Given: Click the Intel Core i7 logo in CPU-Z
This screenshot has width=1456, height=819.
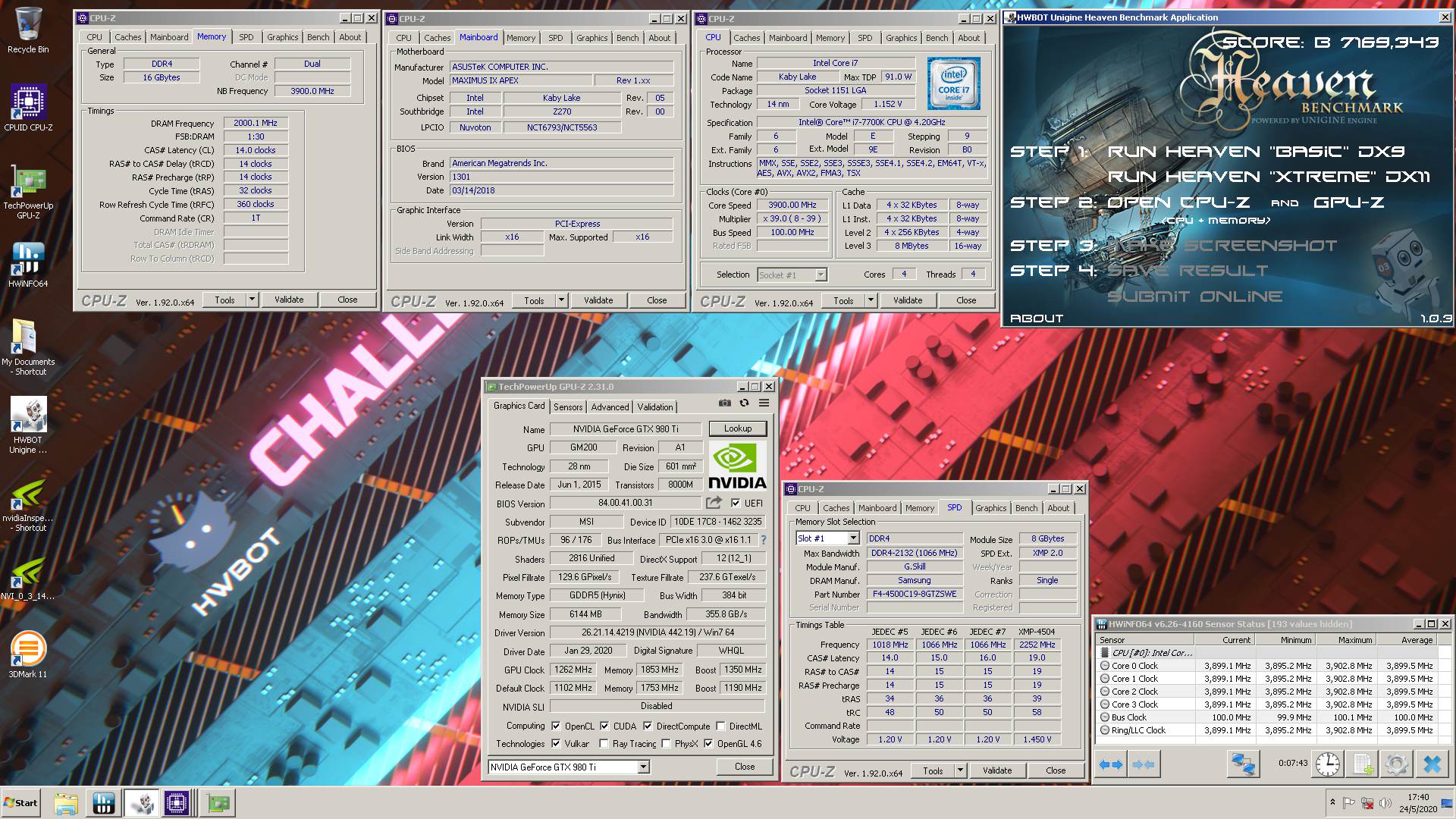Looking at the screenshot, I should coord(953,83).
